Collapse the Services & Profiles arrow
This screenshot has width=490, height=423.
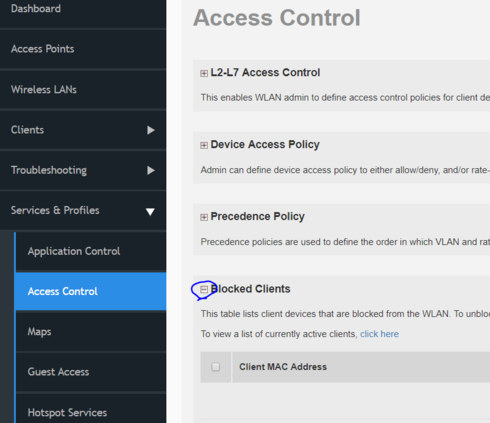(x=150, y=212)
